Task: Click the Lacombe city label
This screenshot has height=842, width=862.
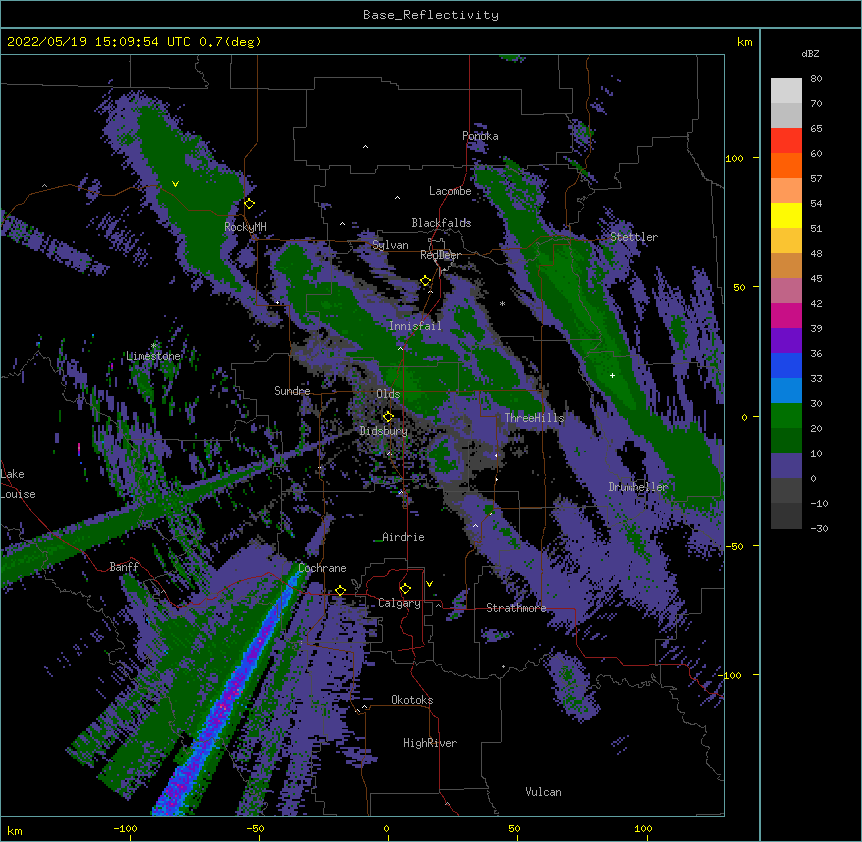Action: tap(450, 191)
